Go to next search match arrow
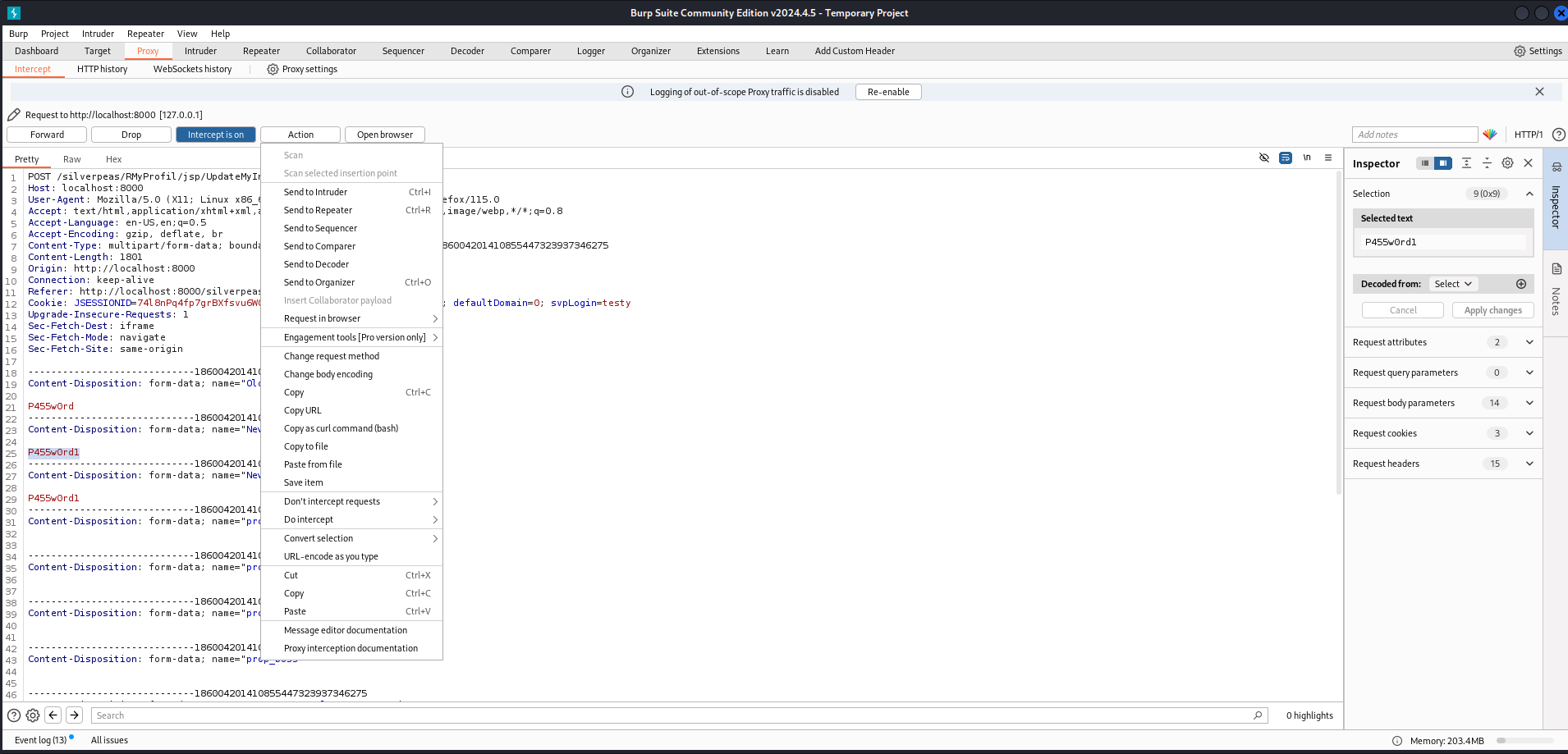 click(74, 715)
